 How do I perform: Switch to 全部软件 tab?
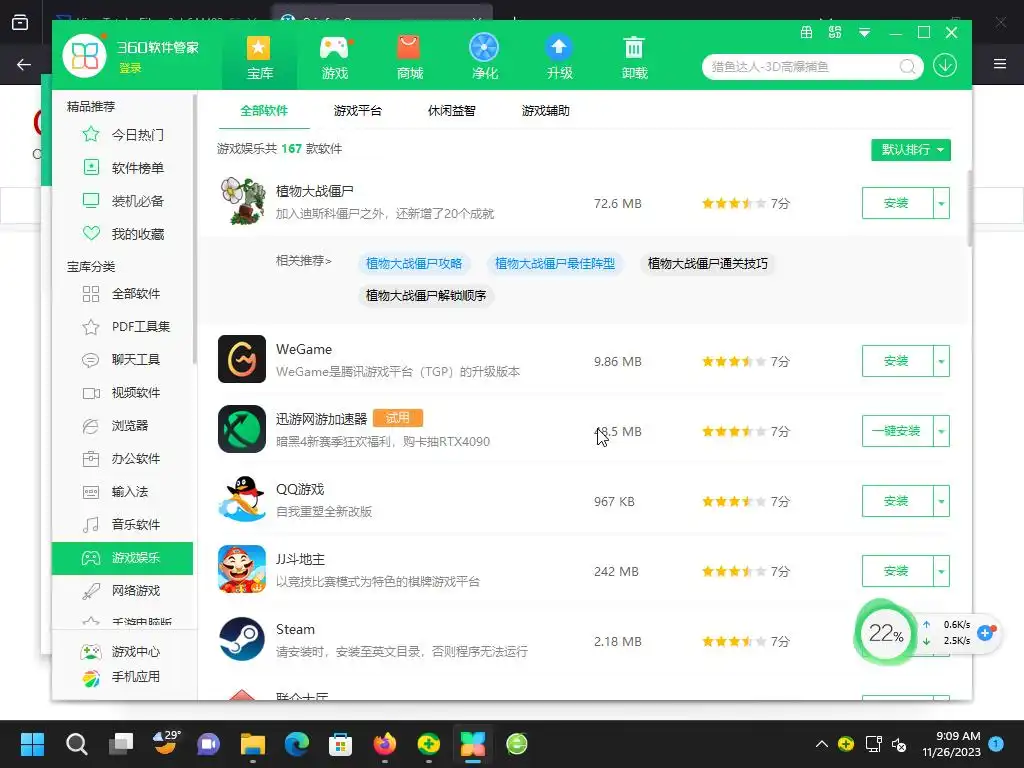tap(264, 111)
